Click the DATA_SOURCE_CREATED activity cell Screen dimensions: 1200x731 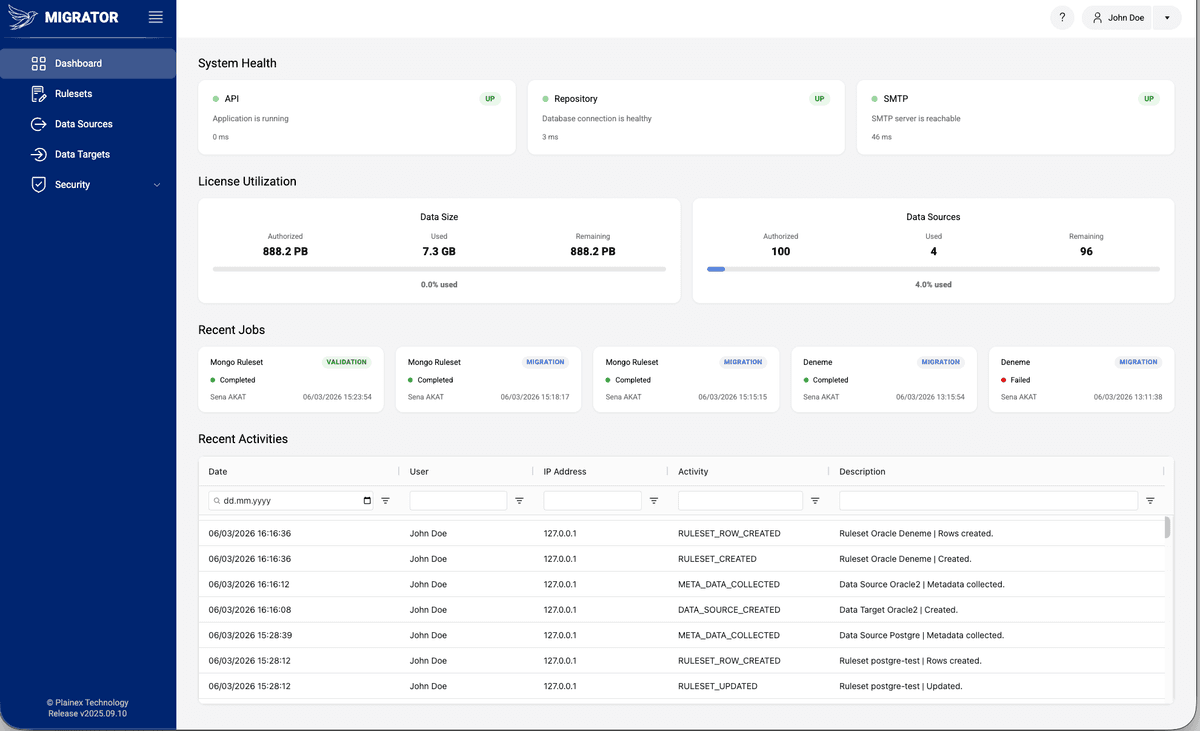[729, 610]
